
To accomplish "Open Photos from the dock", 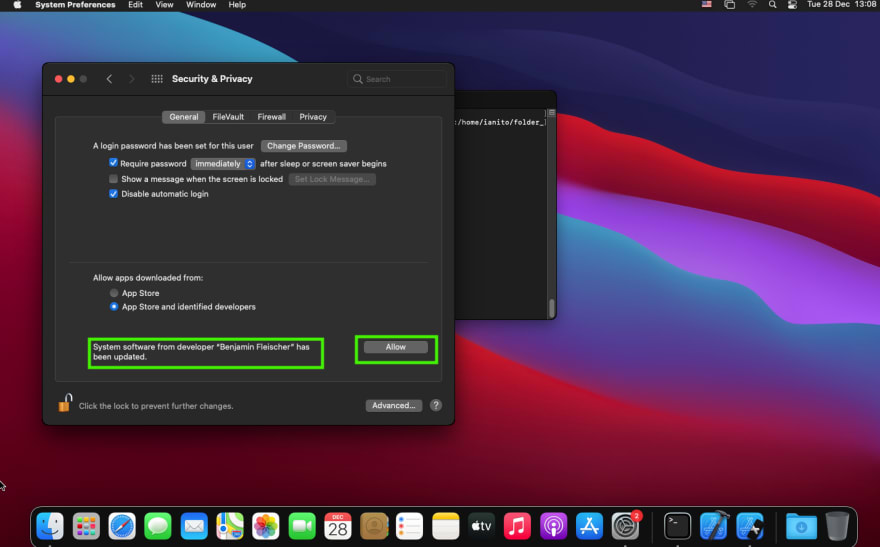I will pos(266,526).
